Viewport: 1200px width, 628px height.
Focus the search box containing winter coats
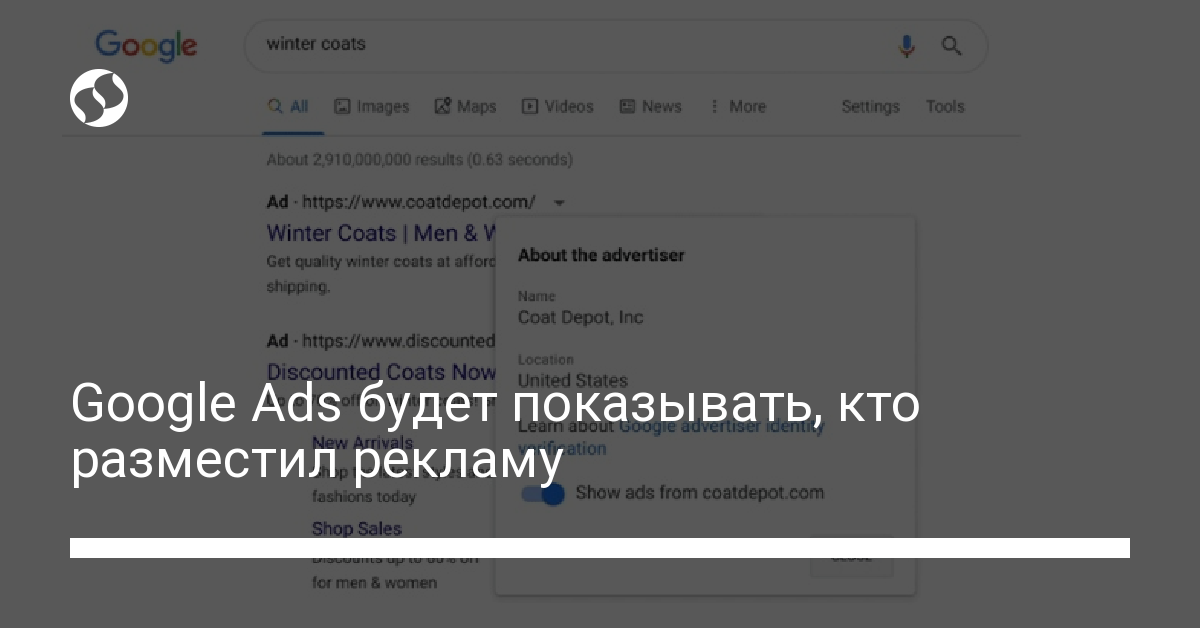(616, 46)
